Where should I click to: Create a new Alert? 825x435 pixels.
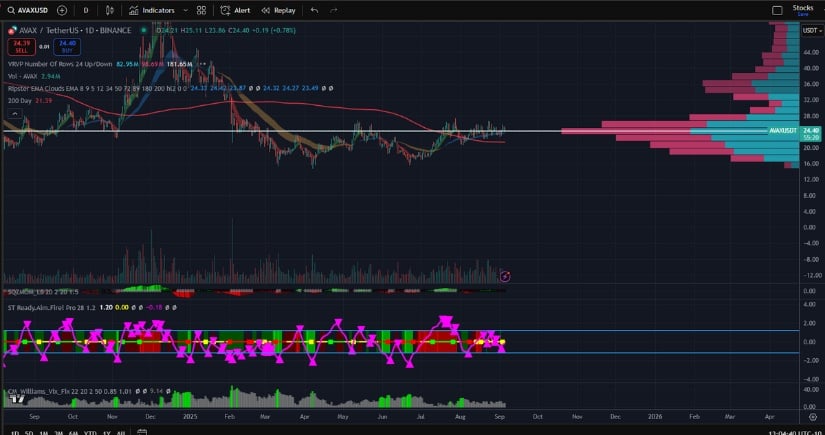coord(235,10)
